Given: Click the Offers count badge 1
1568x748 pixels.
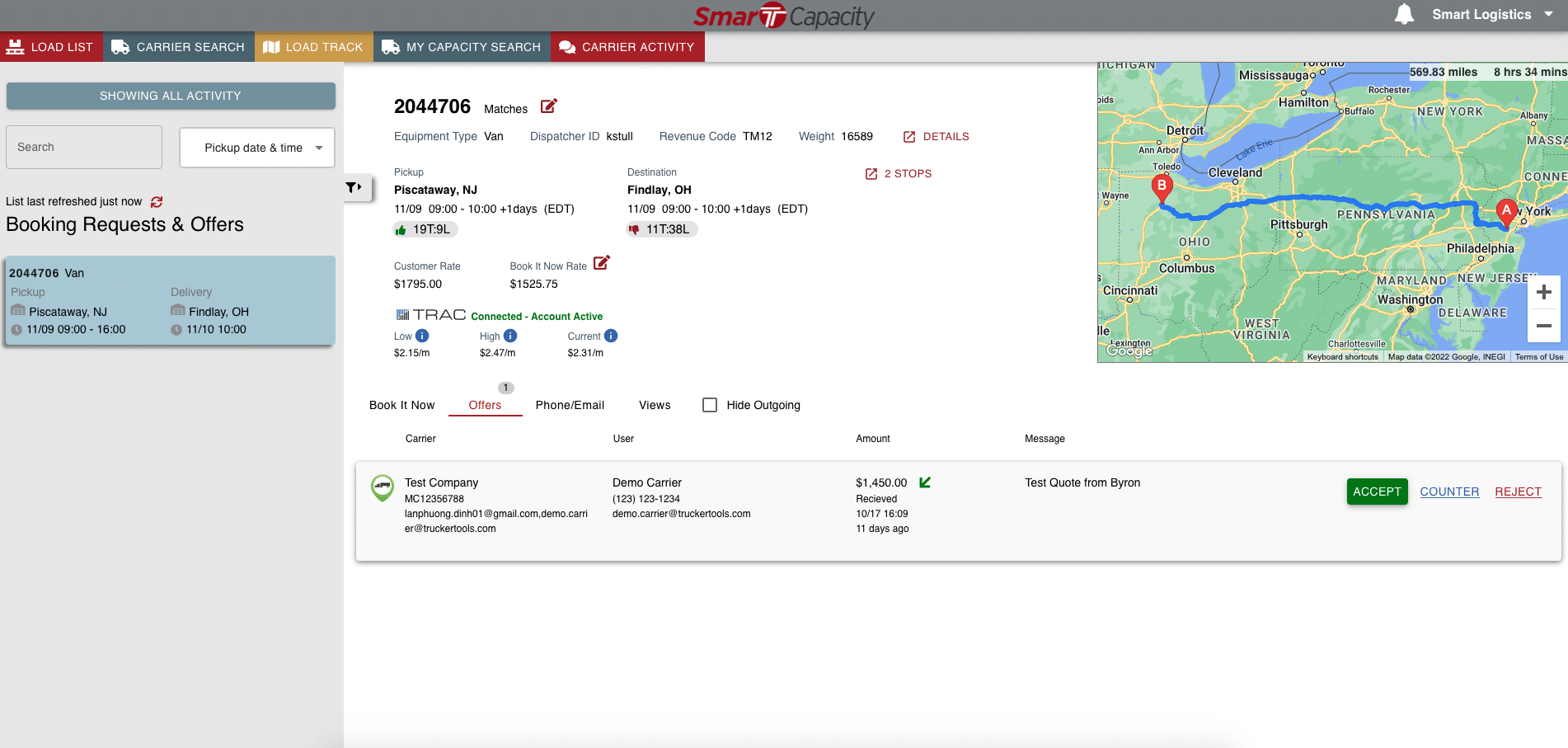Looking at the screenshot, I should pyautogui.click(x=506, y=388).
